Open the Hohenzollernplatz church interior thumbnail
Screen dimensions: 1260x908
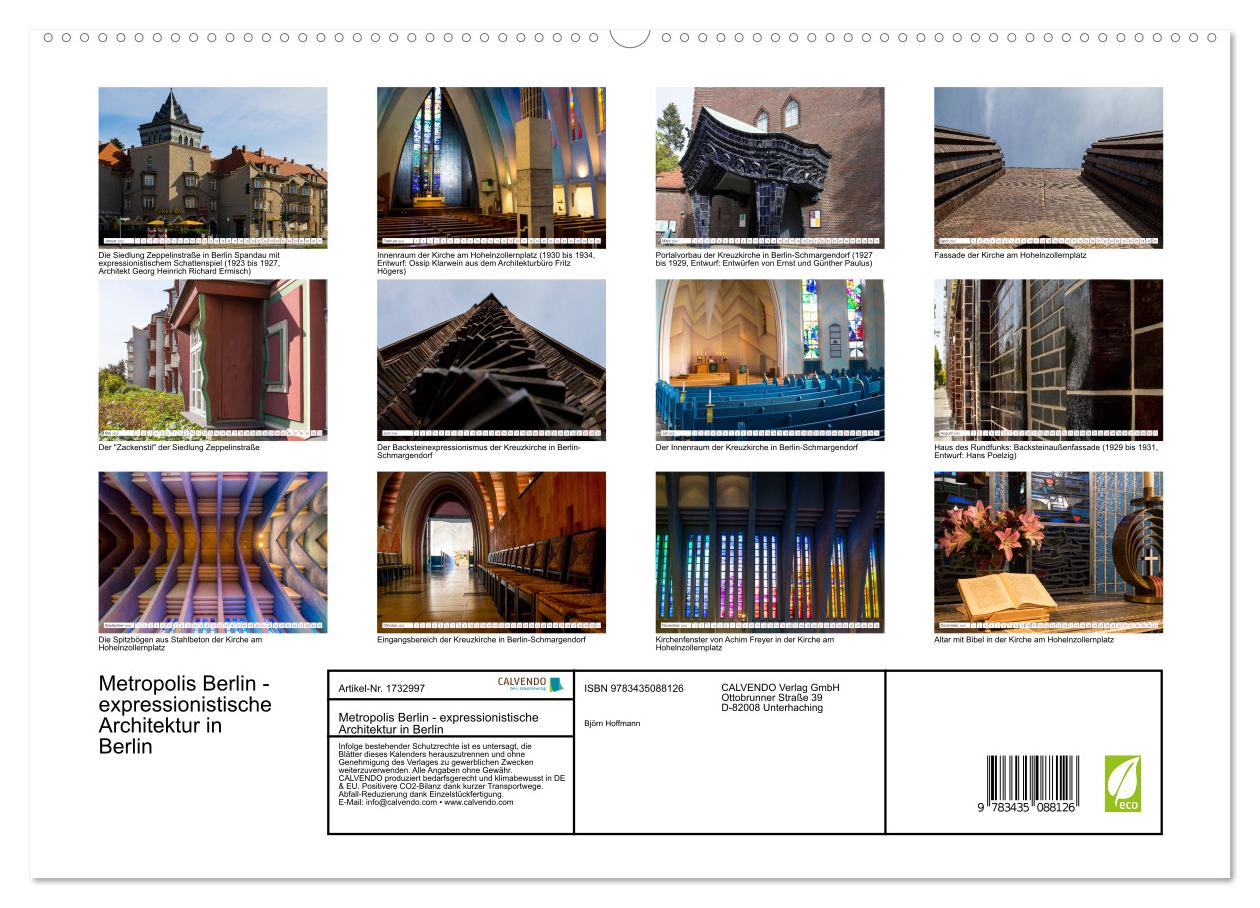coord(491,167)
